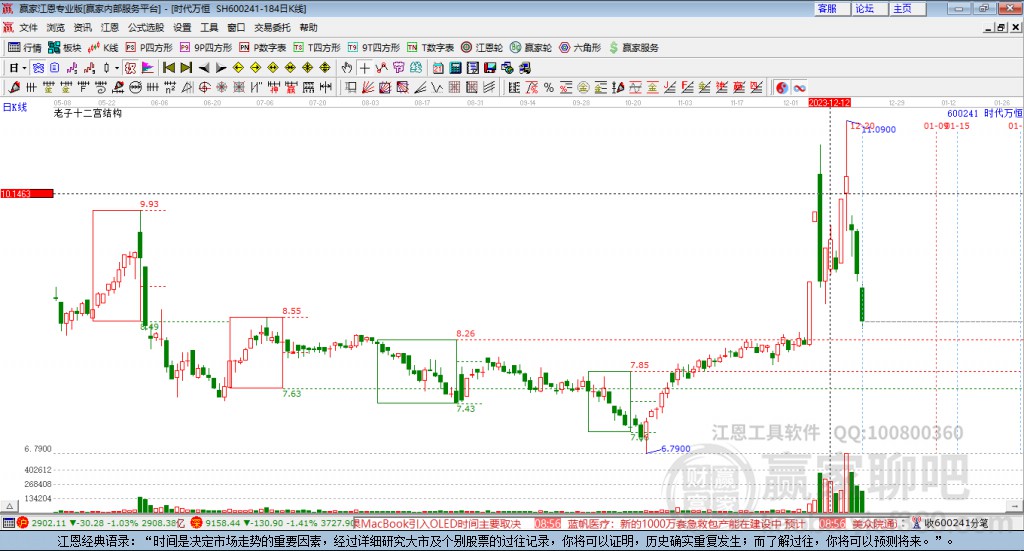Open the 行情 quotes view
Image resolution: width=1024 pixels, height=551 pixels.
(x=24, y=48)
